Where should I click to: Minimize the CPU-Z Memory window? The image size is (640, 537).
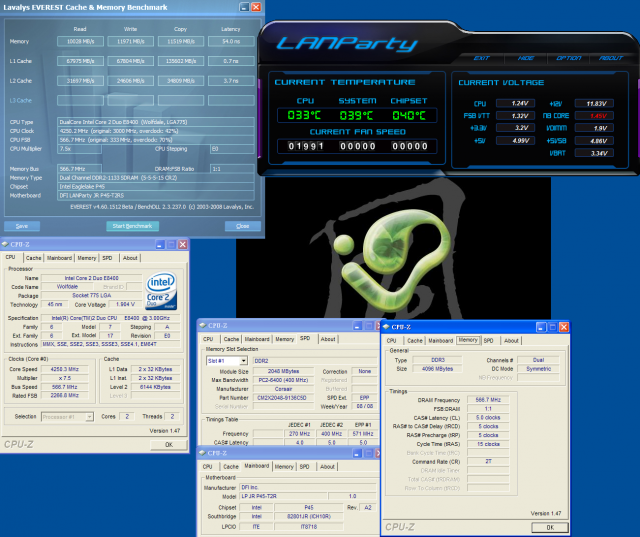tap(541, 327)
